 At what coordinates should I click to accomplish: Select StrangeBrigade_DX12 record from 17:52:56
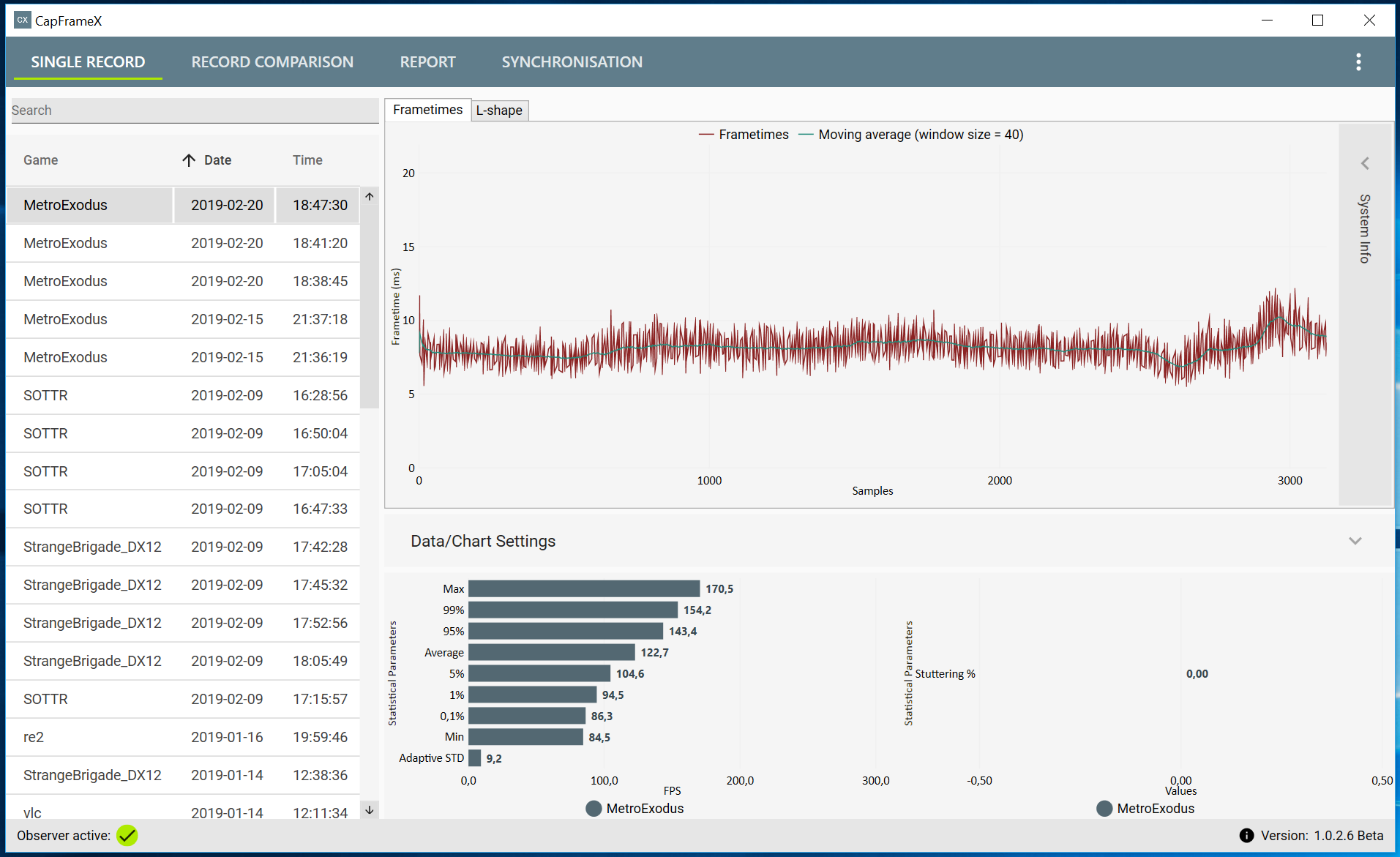[183, 623]
